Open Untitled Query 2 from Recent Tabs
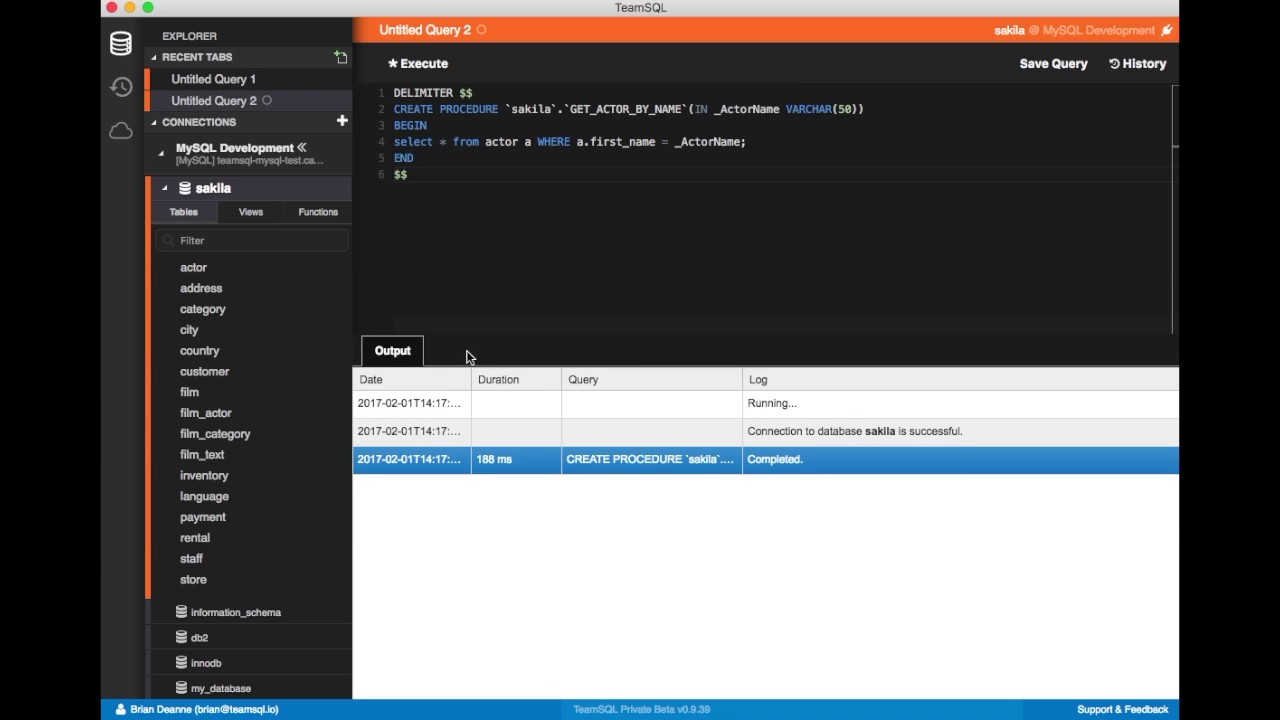The image size is (1280, 720). click(x=214, y=101)
